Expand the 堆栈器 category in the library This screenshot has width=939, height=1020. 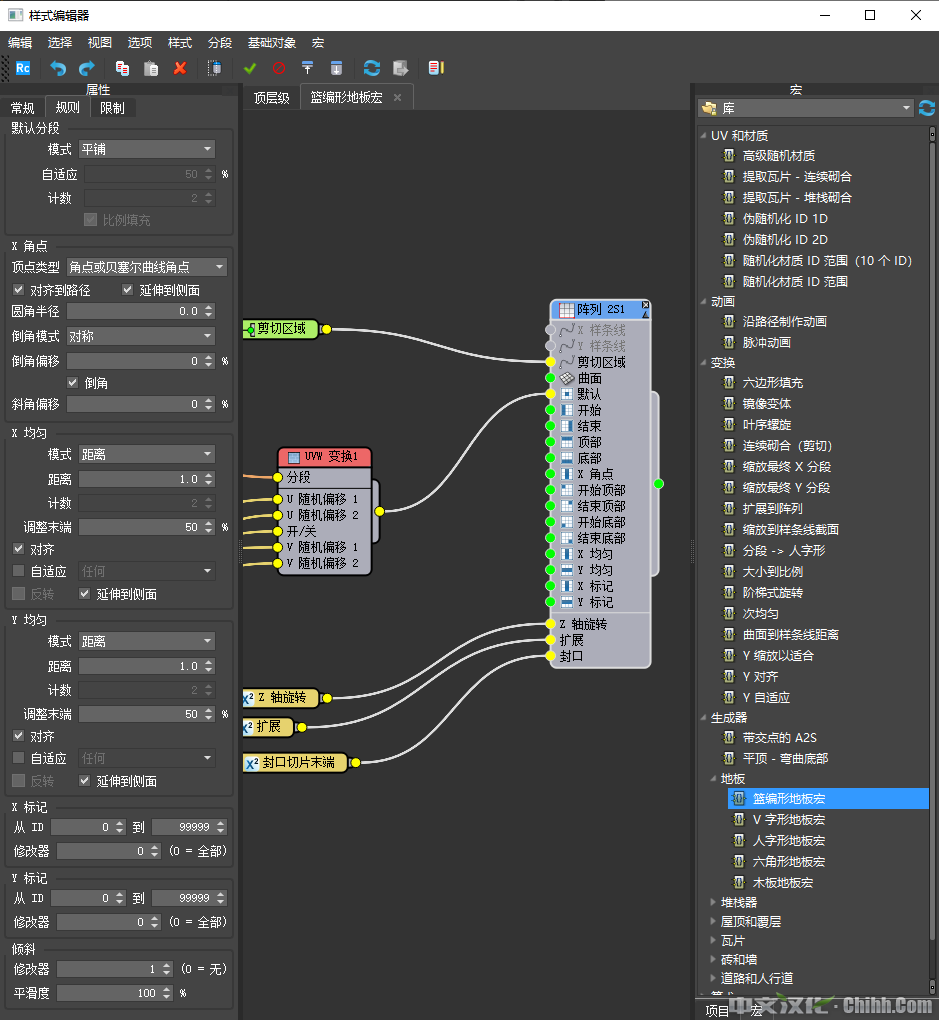pos(711,903)
